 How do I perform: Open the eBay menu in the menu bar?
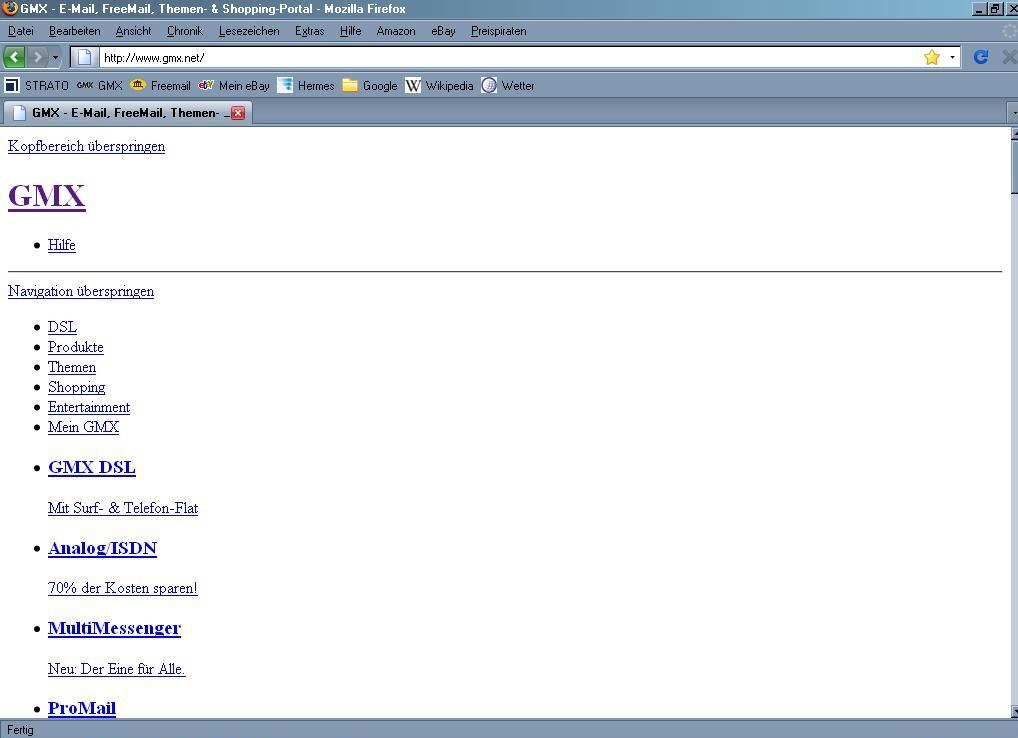tap(443, 31)
